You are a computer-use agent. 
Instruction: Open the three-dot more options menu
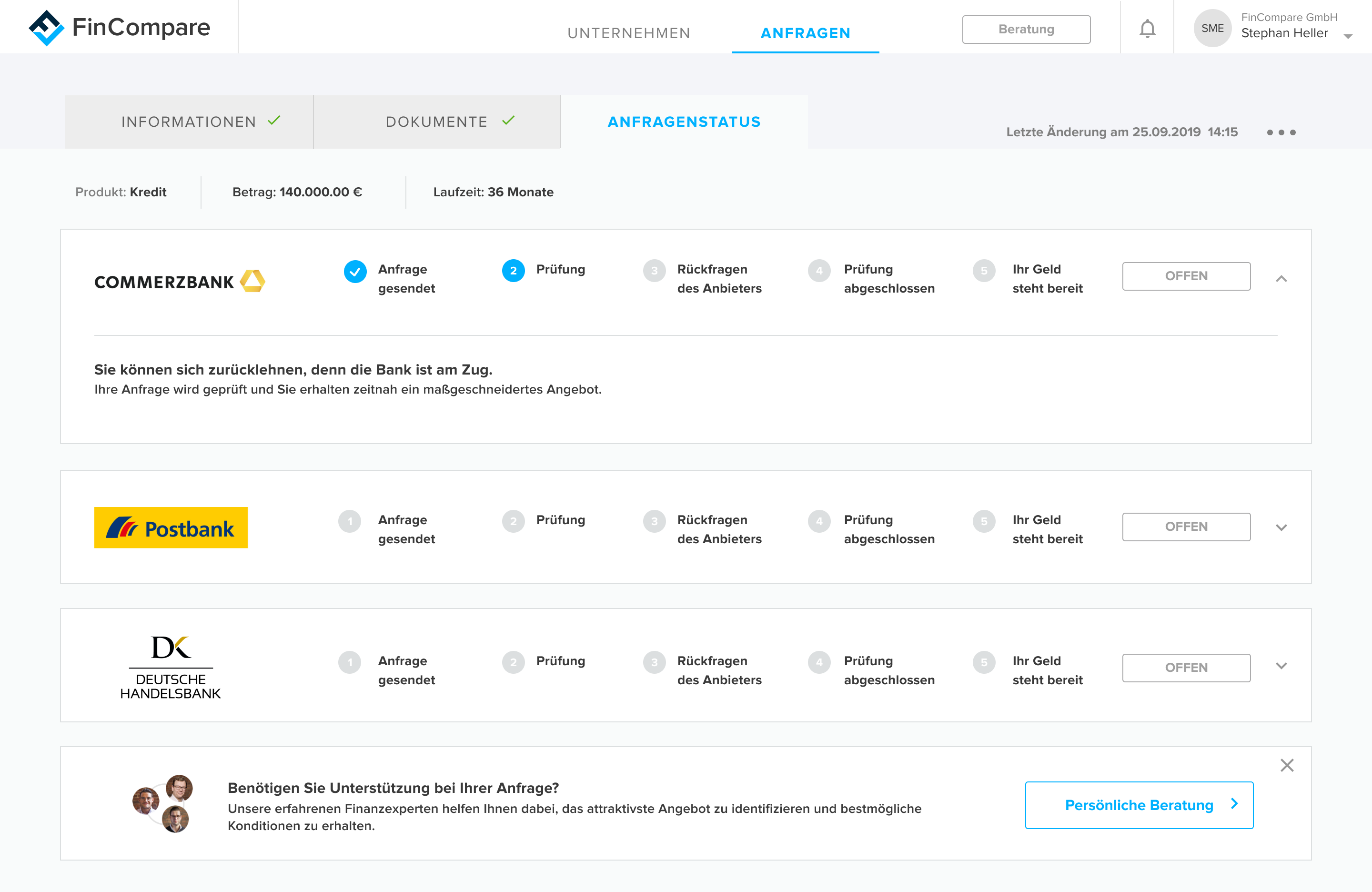coord(1281,132)
